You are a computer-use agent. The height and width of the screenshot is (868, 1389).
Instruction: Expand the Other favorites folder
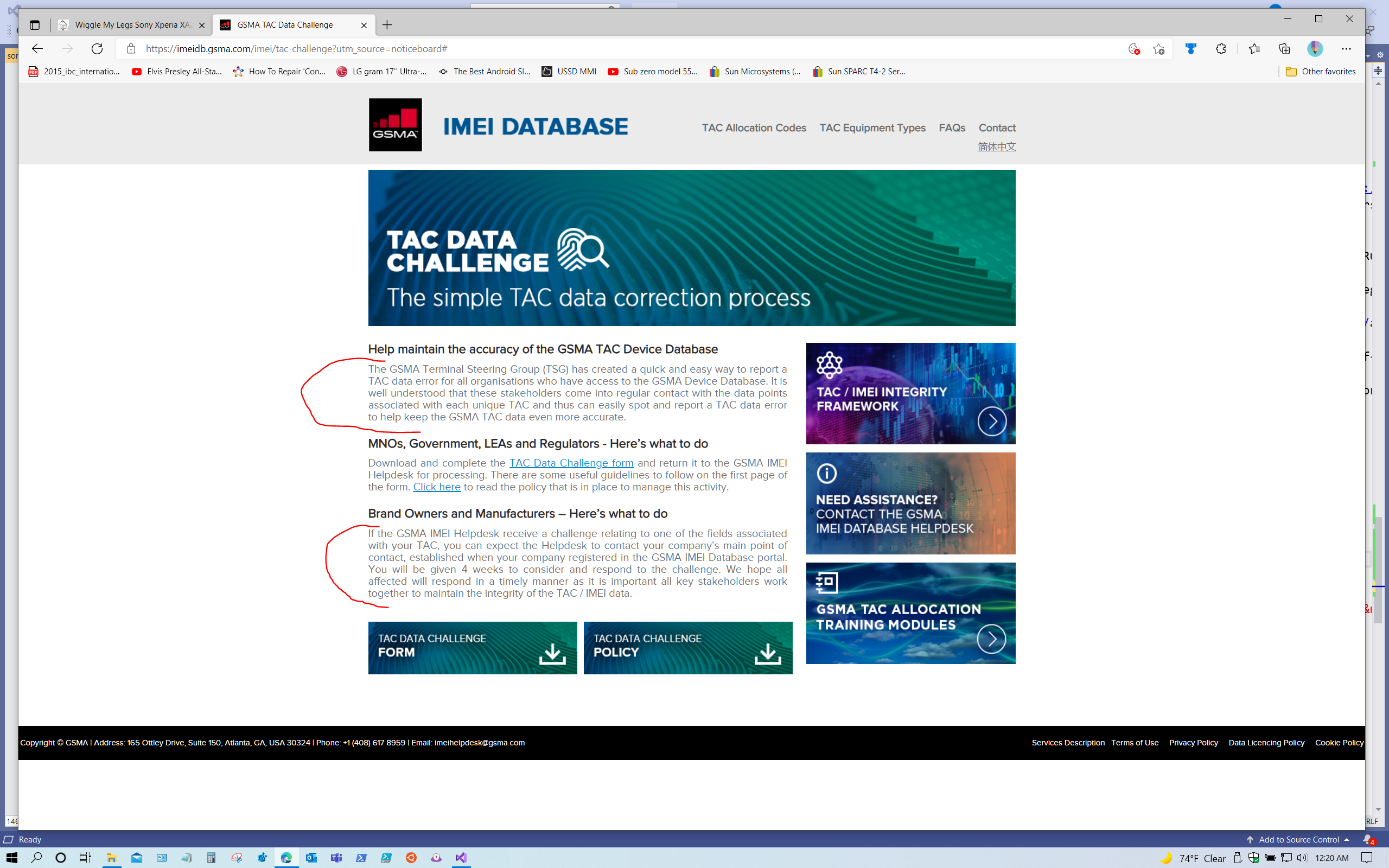tap(1321, 72)
